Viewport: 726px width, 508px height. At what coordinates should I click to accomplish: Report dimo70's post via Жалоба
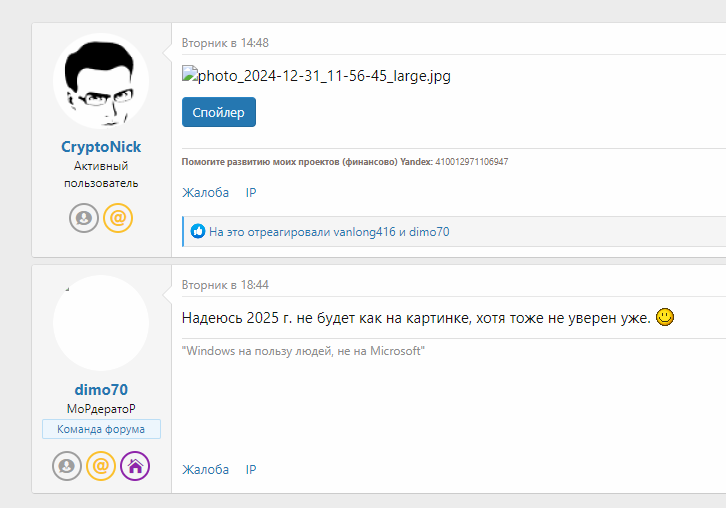click(x=205, y=469)
